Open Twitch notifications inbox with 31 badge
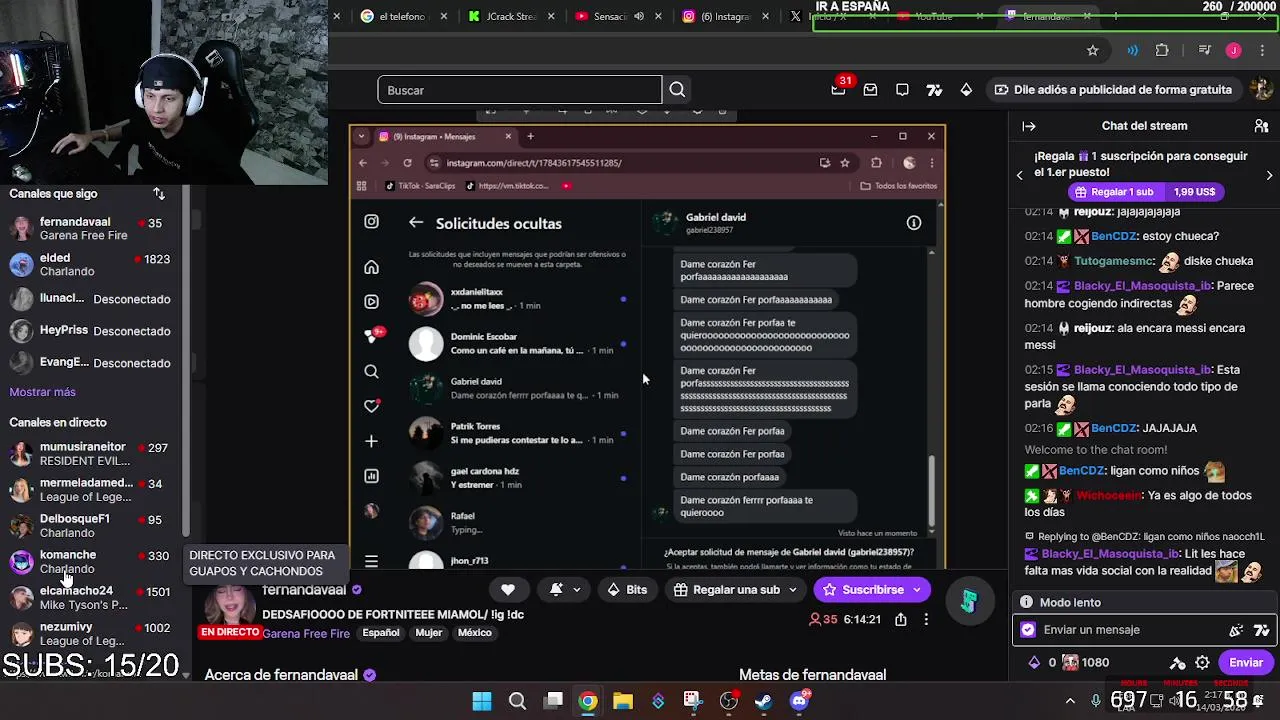 tap(838, 90)
